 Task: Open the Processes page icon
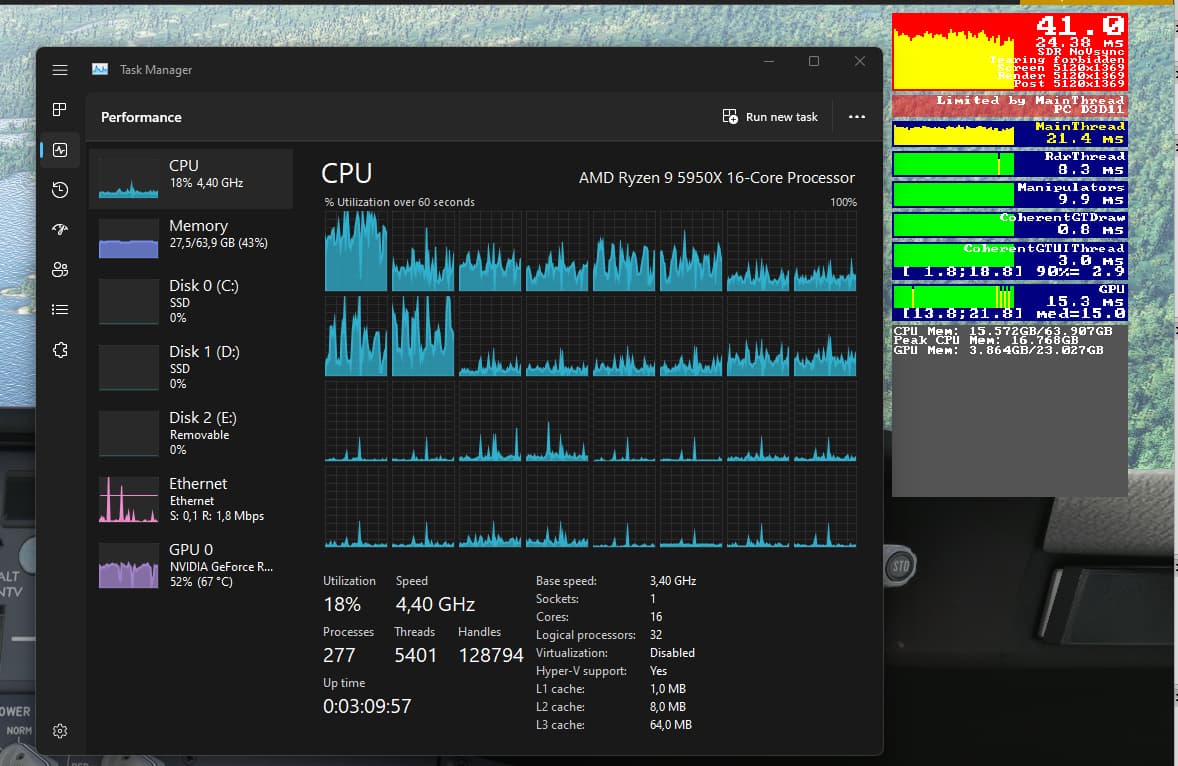(x=60, y=110)
